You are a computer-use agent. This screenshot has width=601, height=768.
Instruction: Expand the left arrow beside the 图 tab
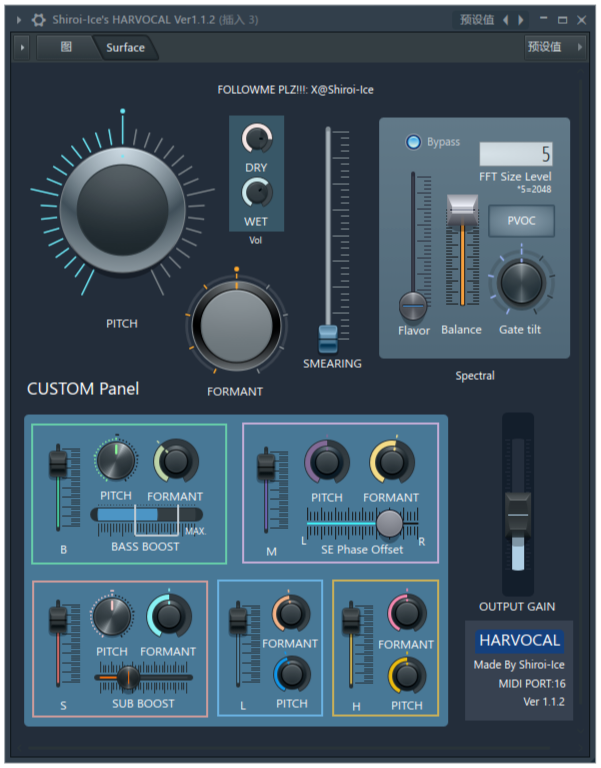pyautogui.click(x=22, y=47)
